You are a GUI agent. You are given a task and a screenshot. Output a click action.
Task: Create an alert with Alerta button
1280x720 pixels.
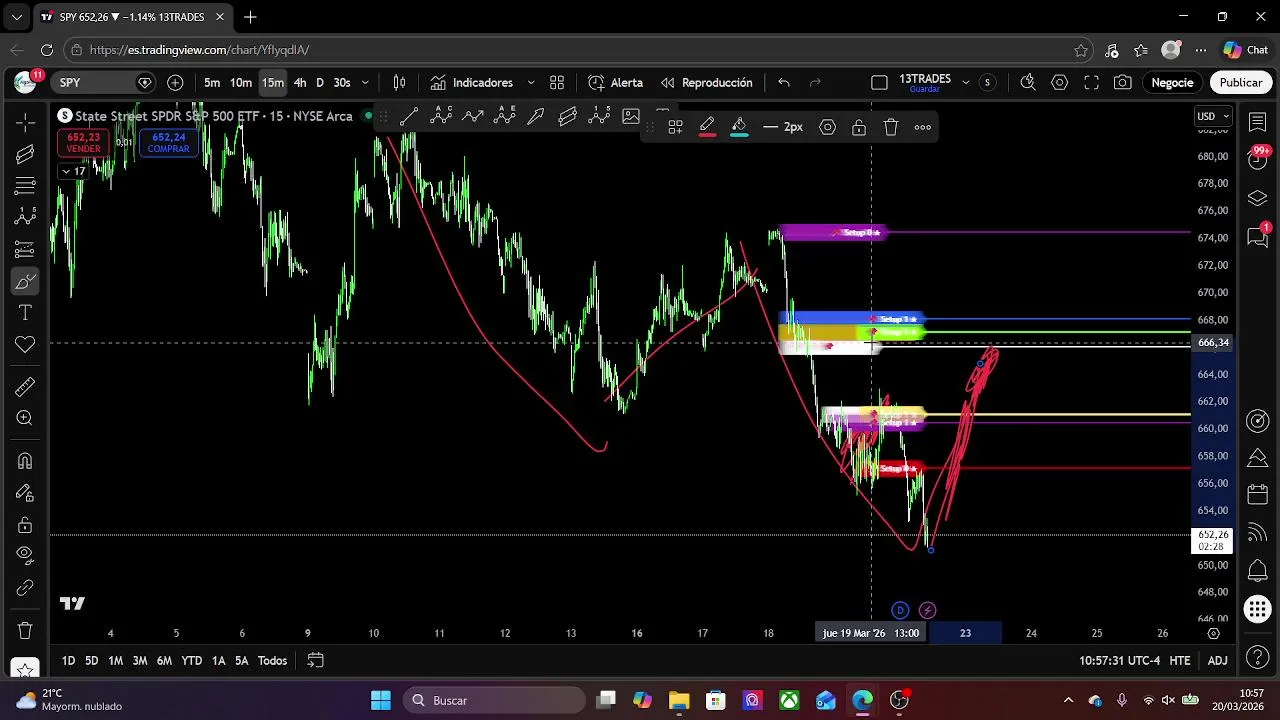pyautogui.click(x=616, y=83)
